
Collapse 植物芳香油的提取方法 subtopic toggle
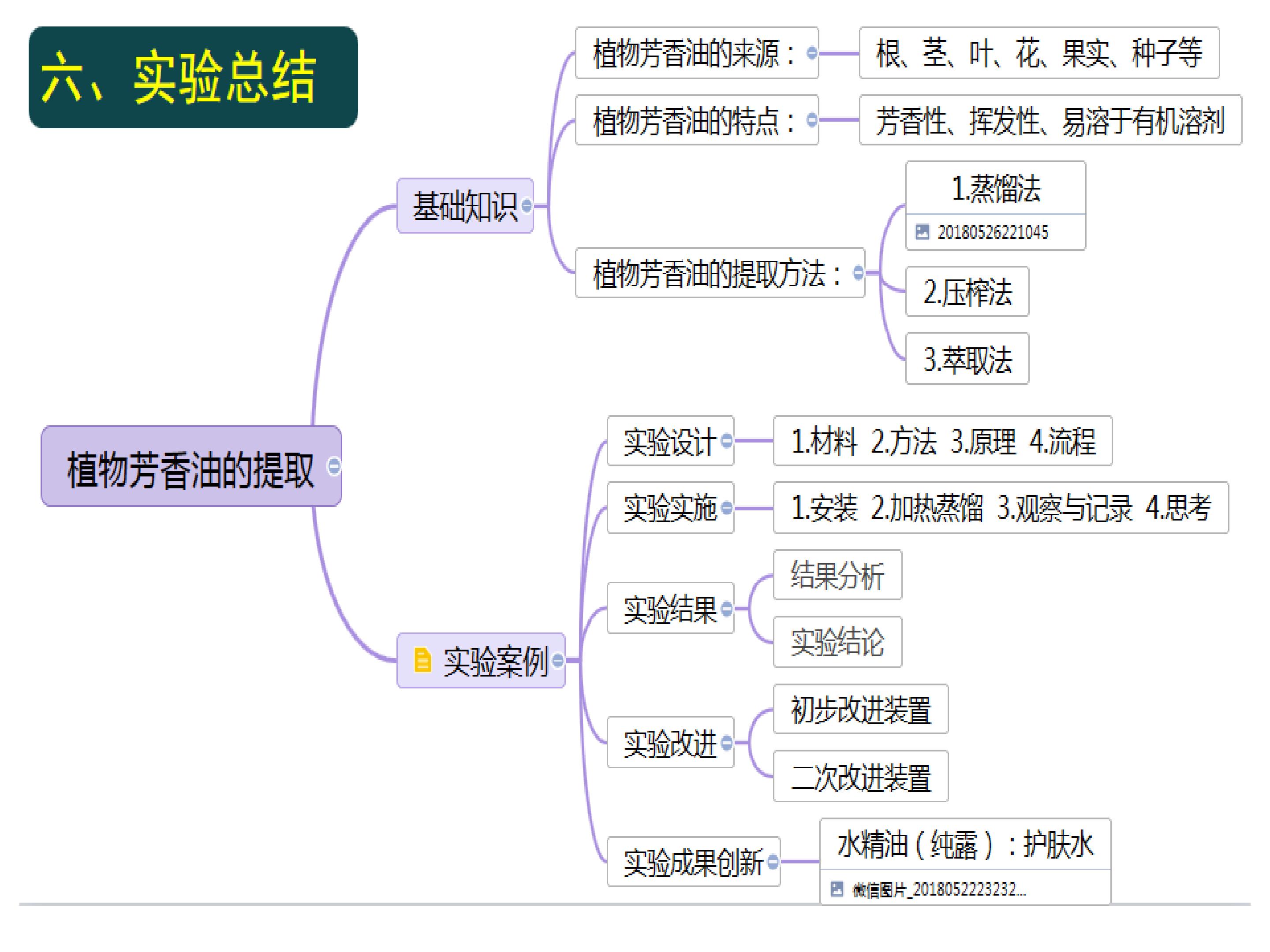(858, 272)
